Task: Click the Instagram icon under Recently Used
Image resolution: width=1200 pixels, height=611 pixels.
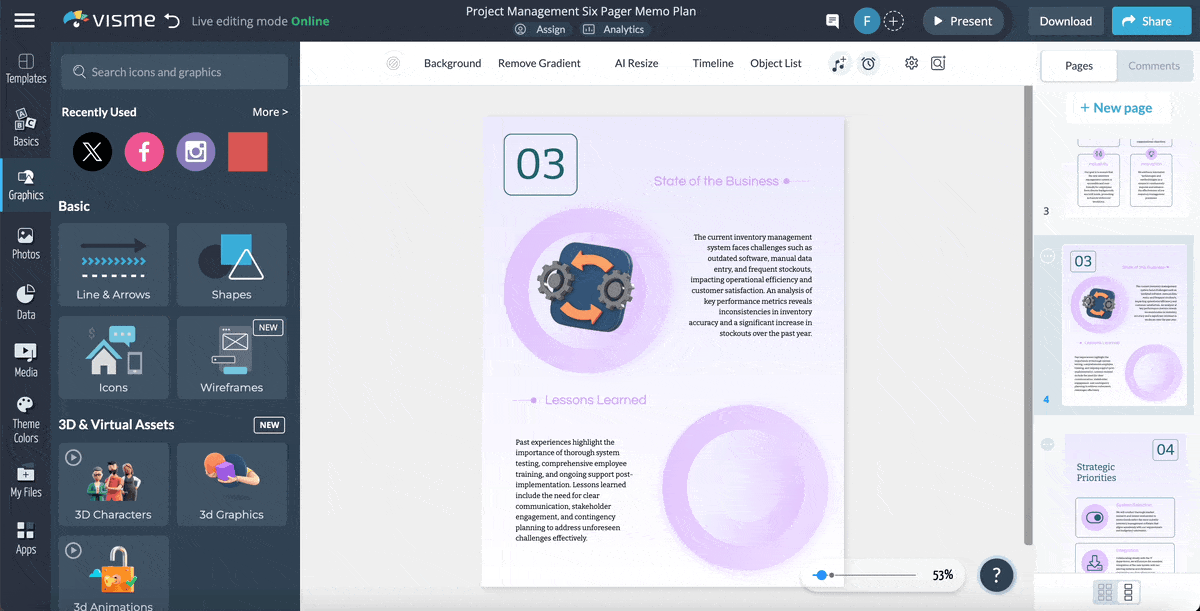Action: pyautogui.click(x=195, y=151)
